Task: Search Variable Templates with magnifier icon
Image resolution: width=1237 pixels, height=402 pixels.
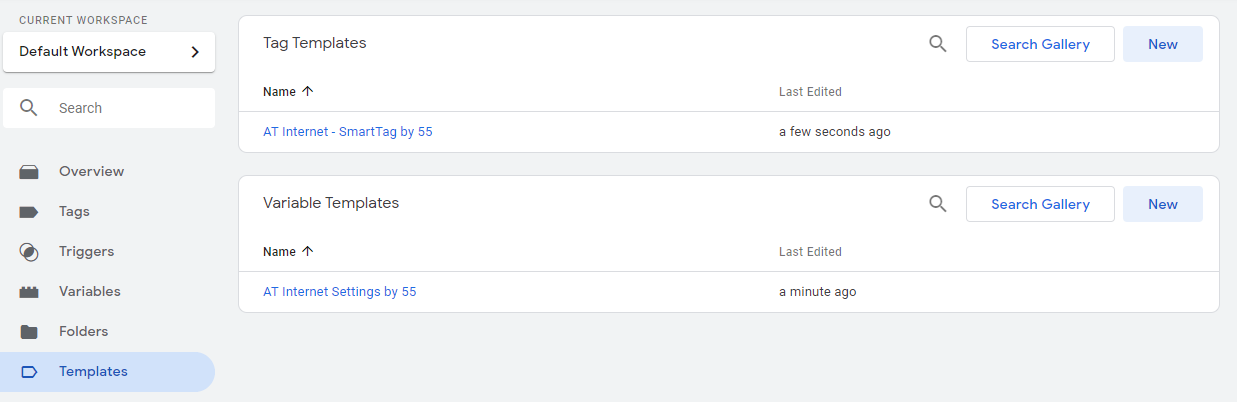Action: (938, 204)
